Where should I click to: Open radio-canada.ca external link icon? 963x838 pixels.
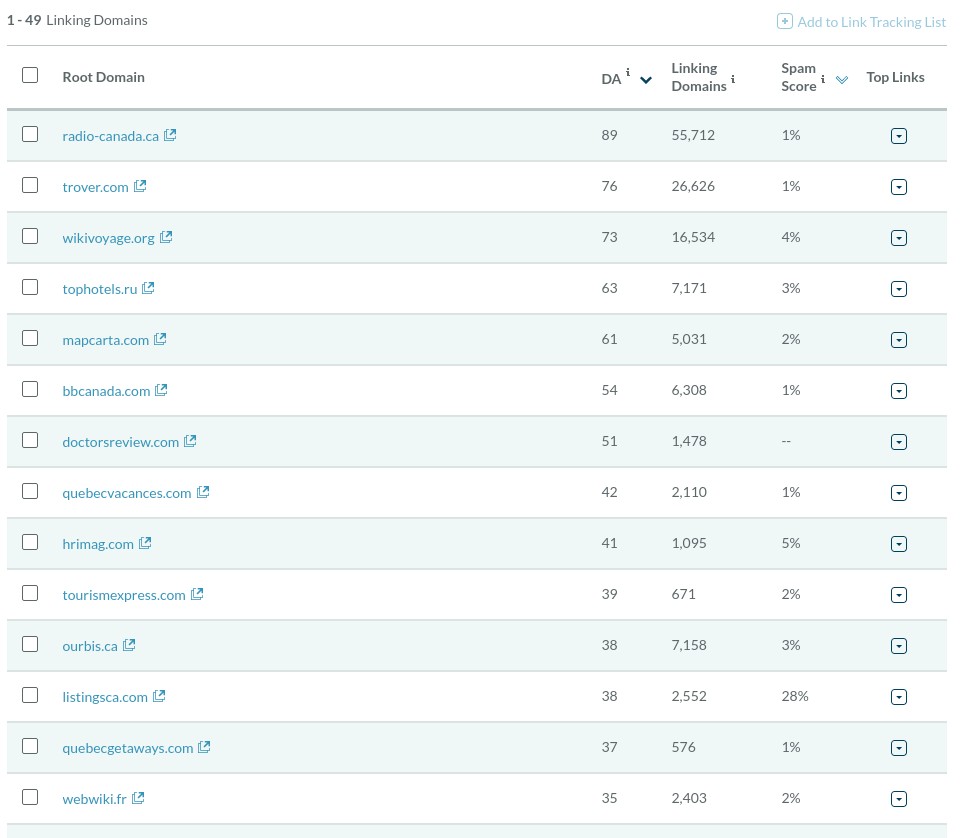[170, 135]
